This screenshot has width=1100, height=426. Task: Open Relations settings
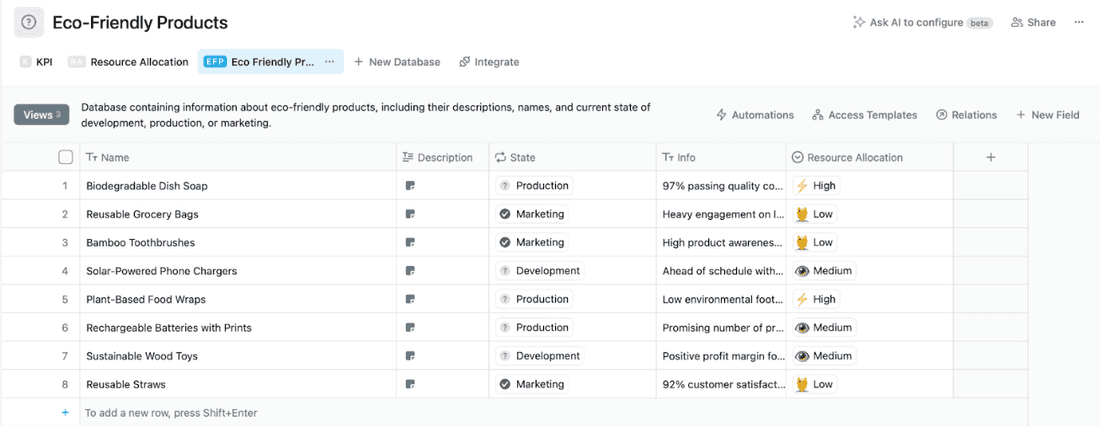click(966, 114)
